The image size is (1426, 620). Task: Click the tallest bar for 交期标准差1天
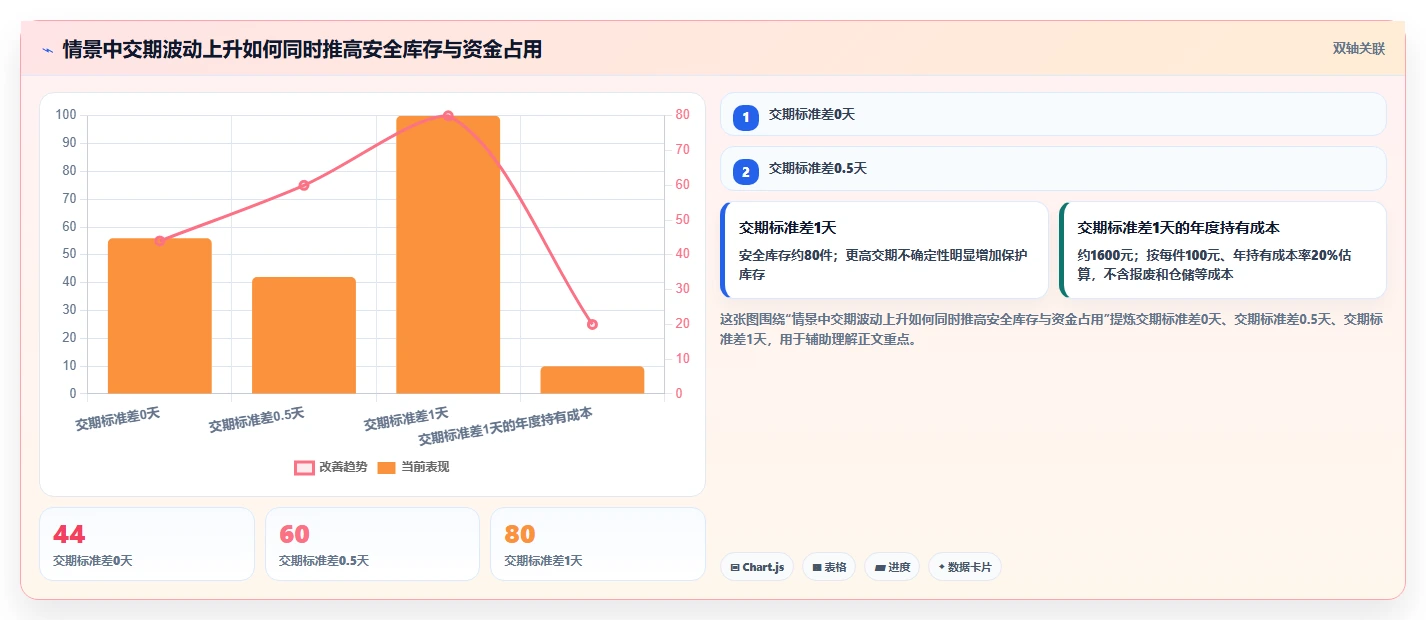(448, 255)
